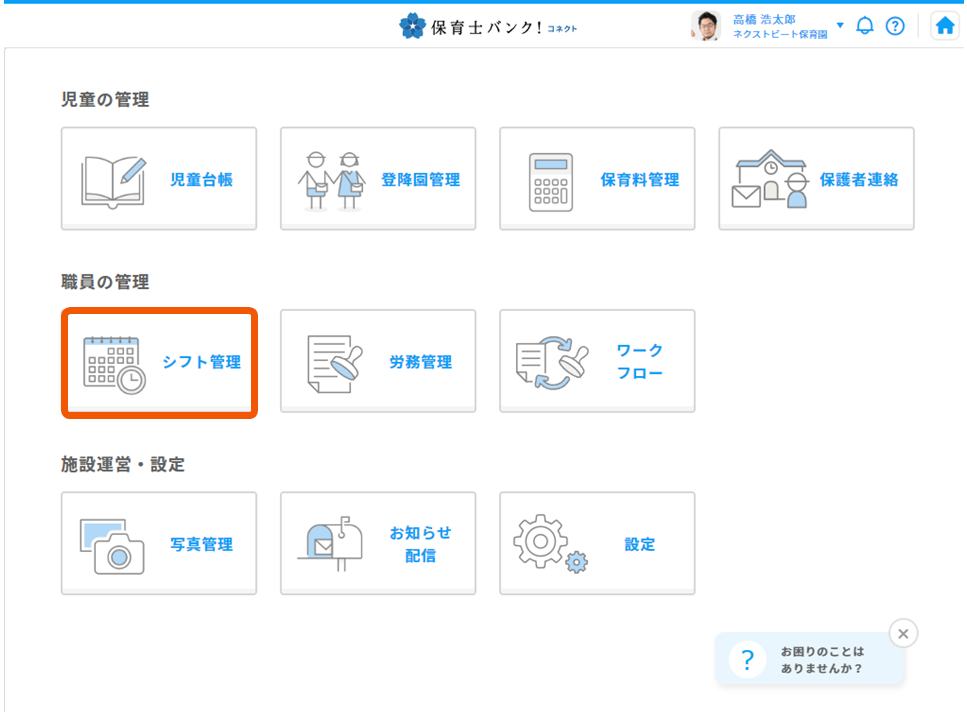Screen dimensions: 967x712
Task: Click the stamped document 労務管理 icon
Action: 333,363
